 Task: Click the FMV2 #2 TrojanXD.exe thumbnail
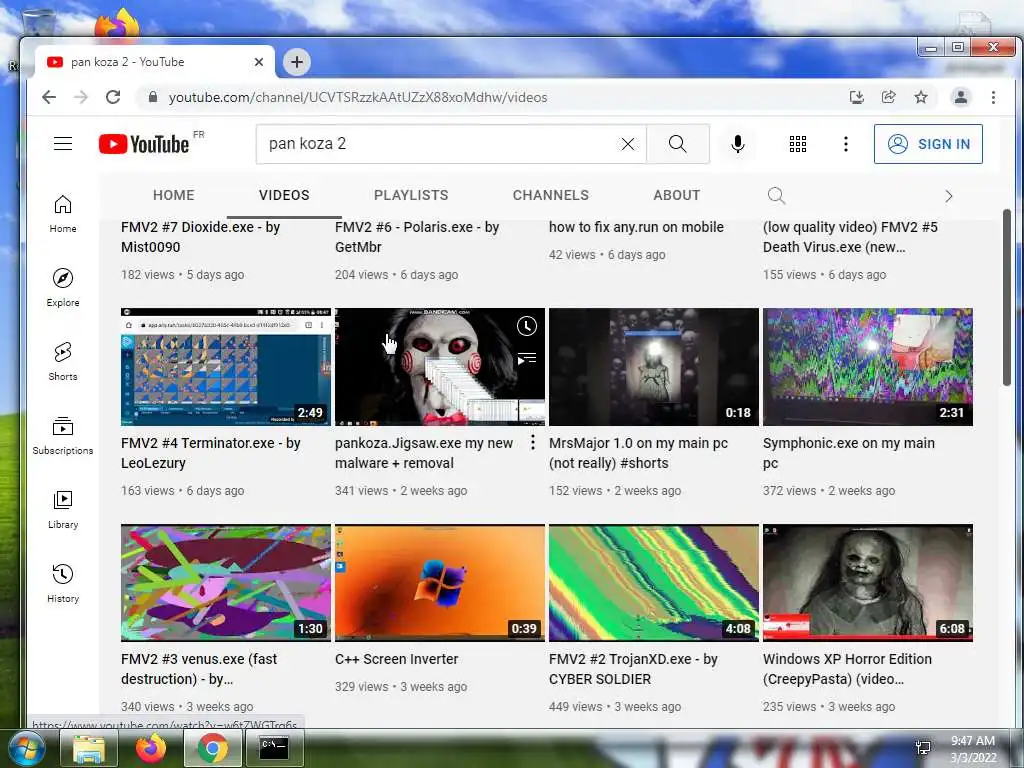[x=654, y=583]
